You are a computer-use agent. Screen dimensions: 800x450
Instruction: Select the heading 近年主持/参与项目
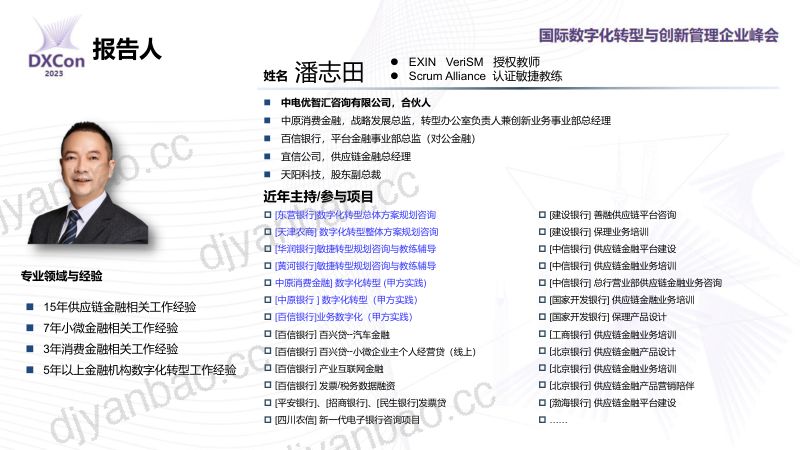[x=318, y=196]
